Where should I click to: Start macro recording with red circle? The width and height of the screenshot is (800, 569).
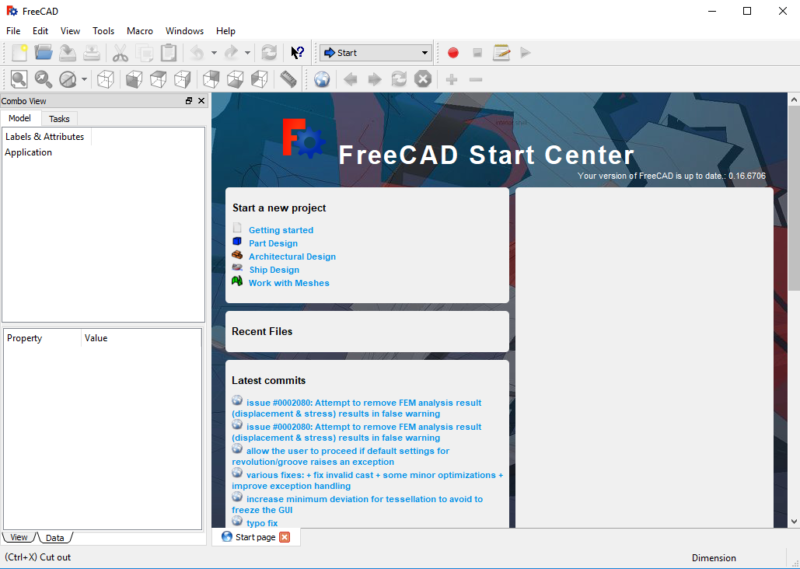pos(453,53)
